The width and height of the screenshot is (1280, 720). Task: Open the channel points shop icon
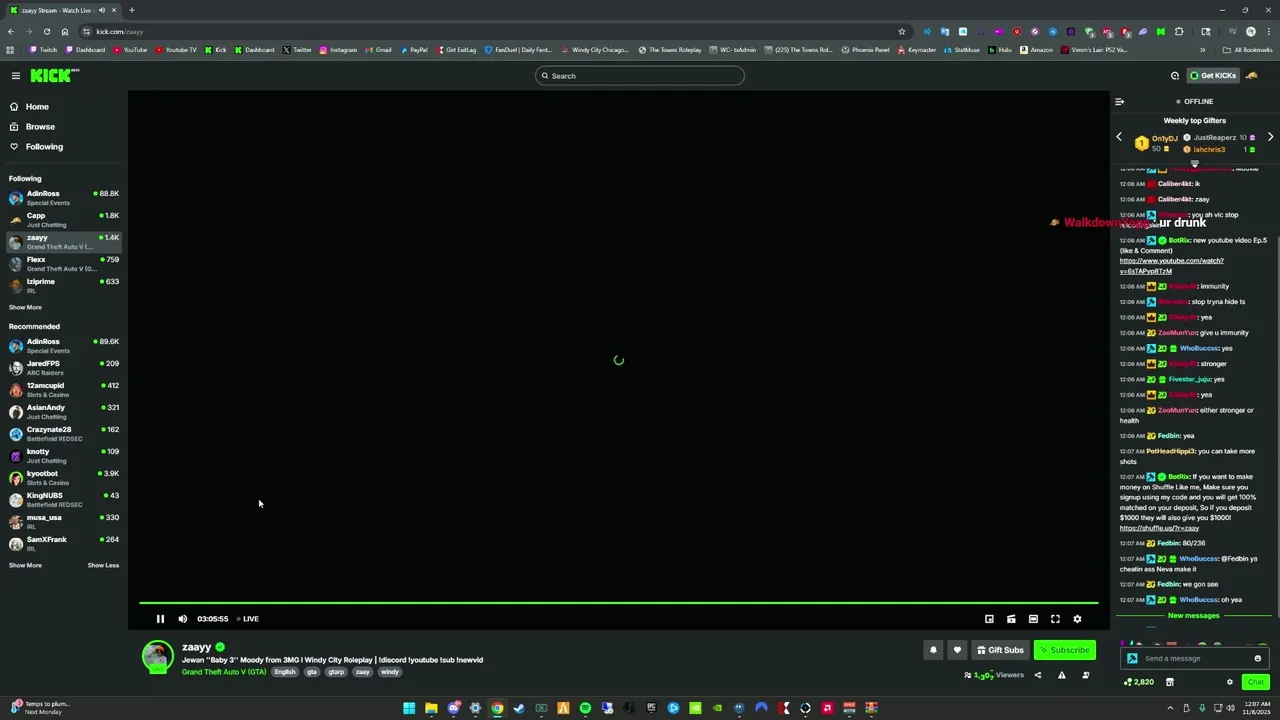[1169, 682]
